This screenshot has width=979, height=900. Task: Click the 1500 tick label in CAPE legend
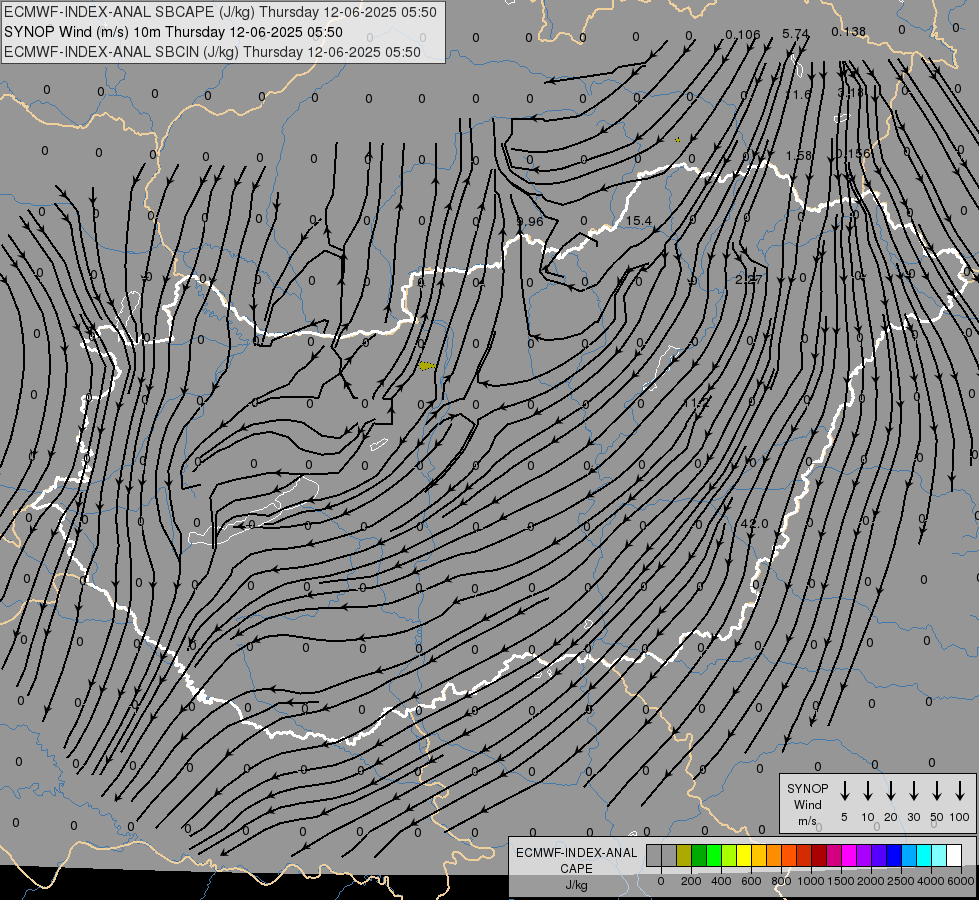pos(841,881)
